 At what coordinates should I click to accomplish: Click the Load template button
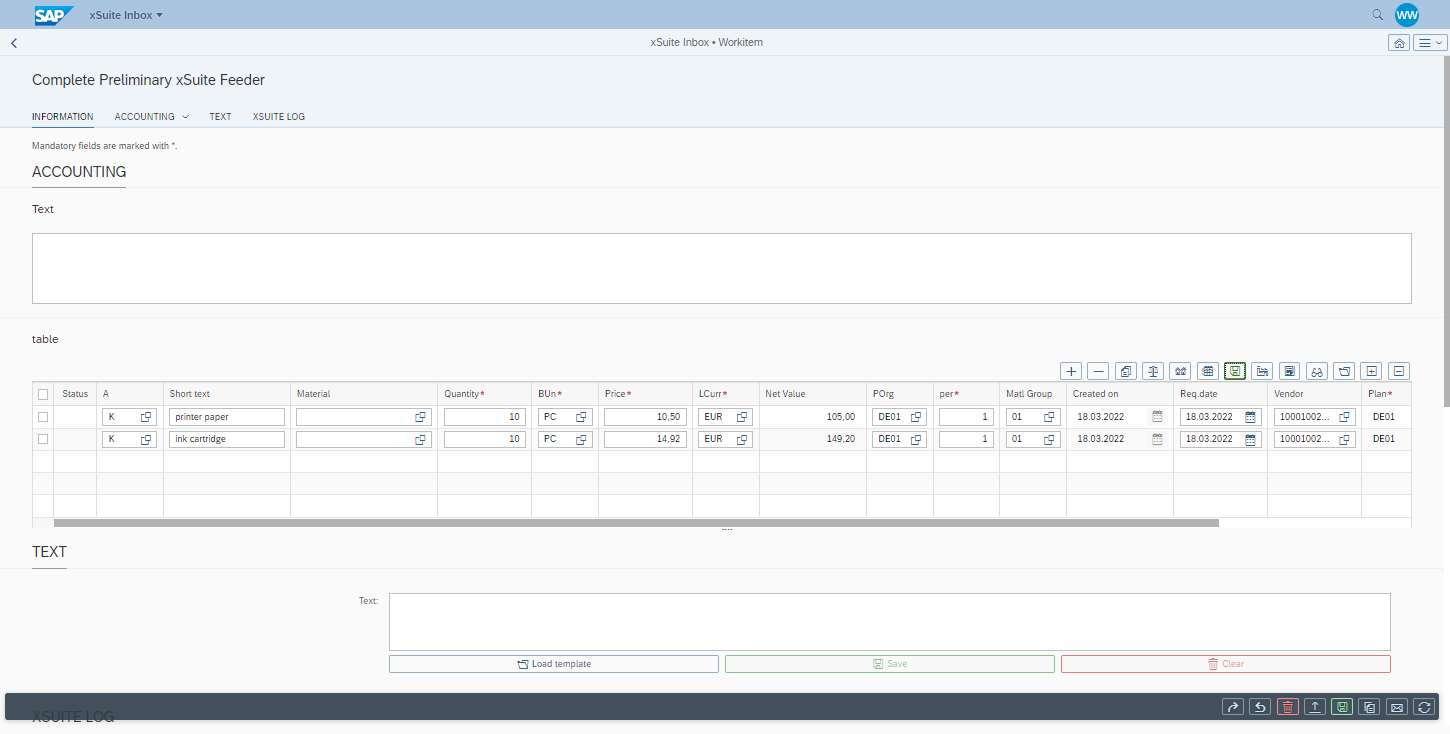(553, 663)
